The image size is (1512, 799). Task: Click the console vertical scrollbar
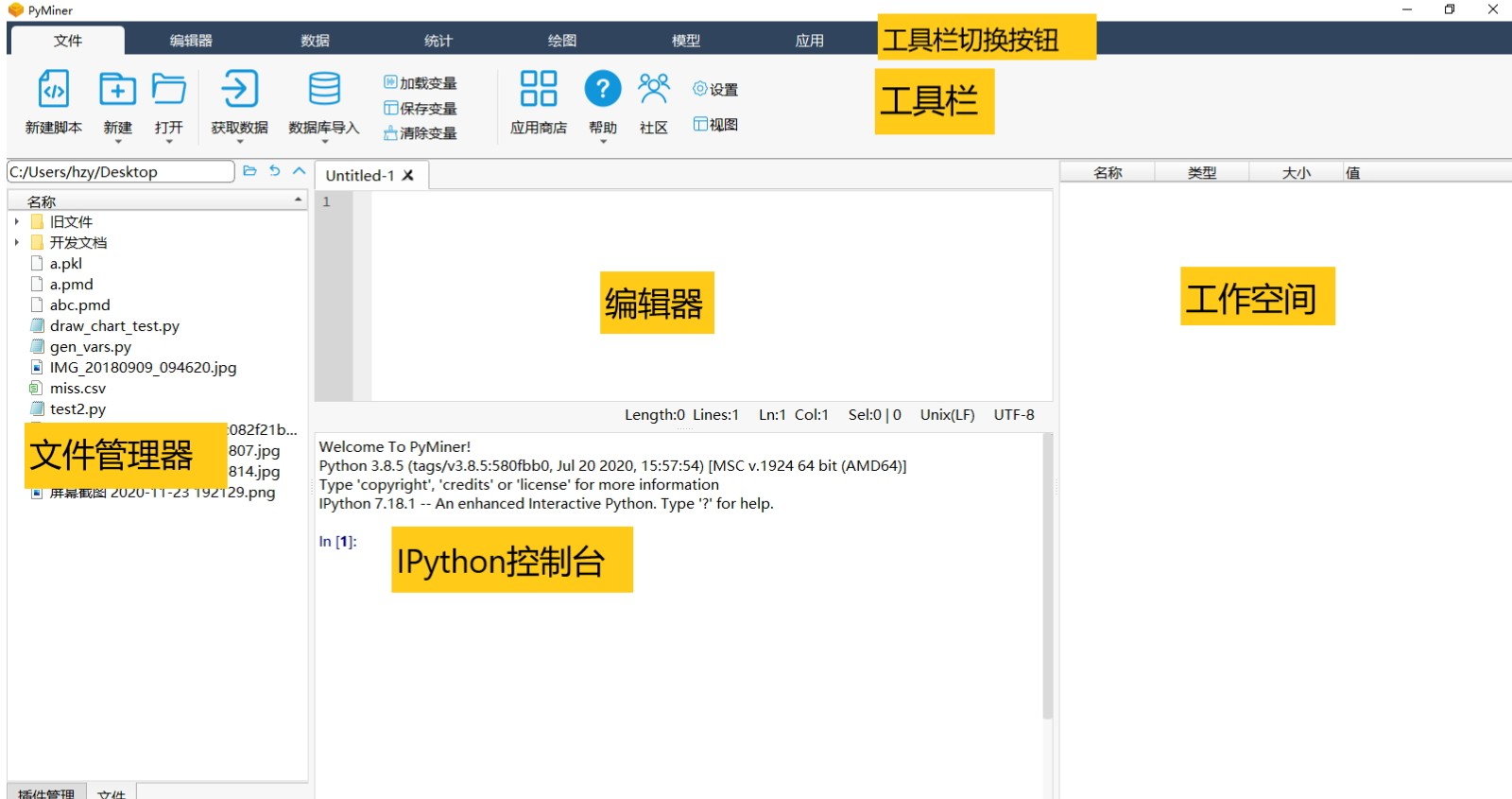pos(1047,577)
